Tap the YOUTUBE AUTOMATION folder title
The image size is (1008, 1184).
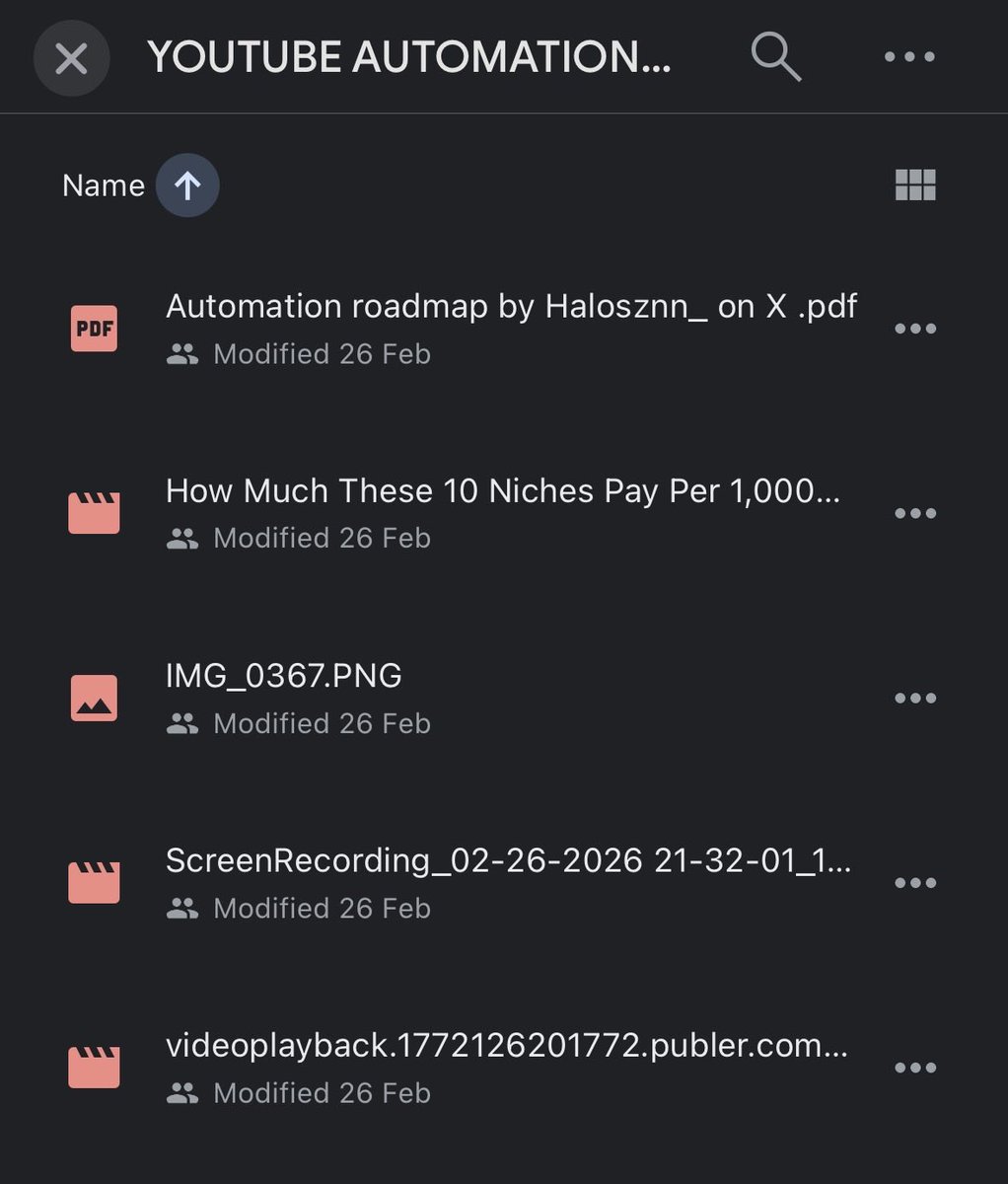[x=409, y=57]
